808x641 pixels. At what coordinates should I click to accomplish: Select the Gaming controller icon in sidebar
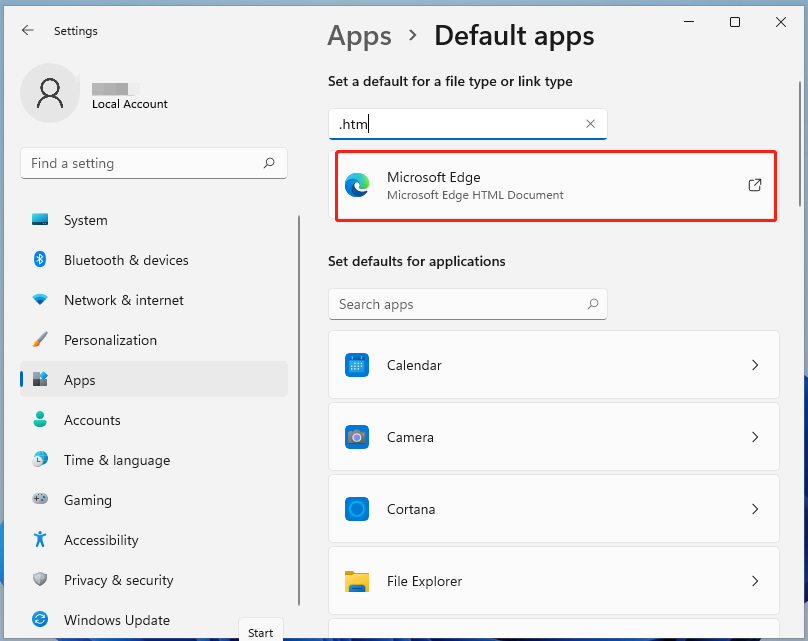pyautogui.click(x=39, y=500)
